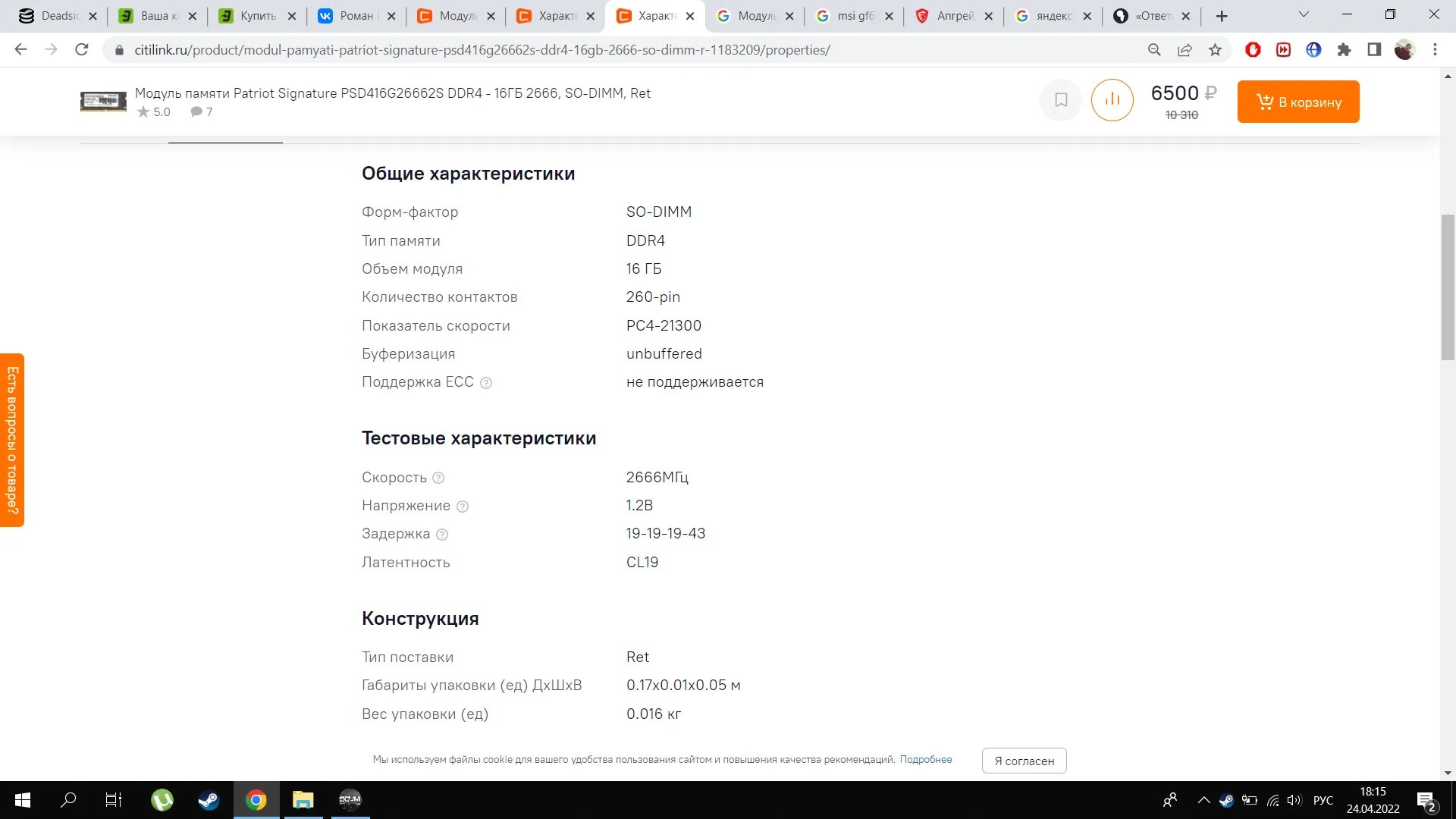This screenshot has height=819, width=1456.
Task: Open the Chrome three-dot menu
Action: click(x=1435, y=50)
